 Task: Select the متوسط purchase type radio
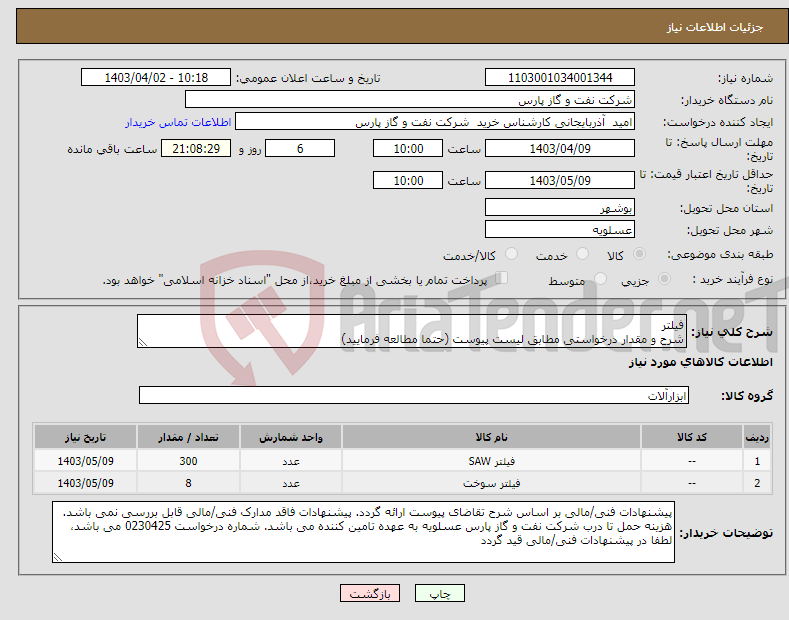pos(600,278)
